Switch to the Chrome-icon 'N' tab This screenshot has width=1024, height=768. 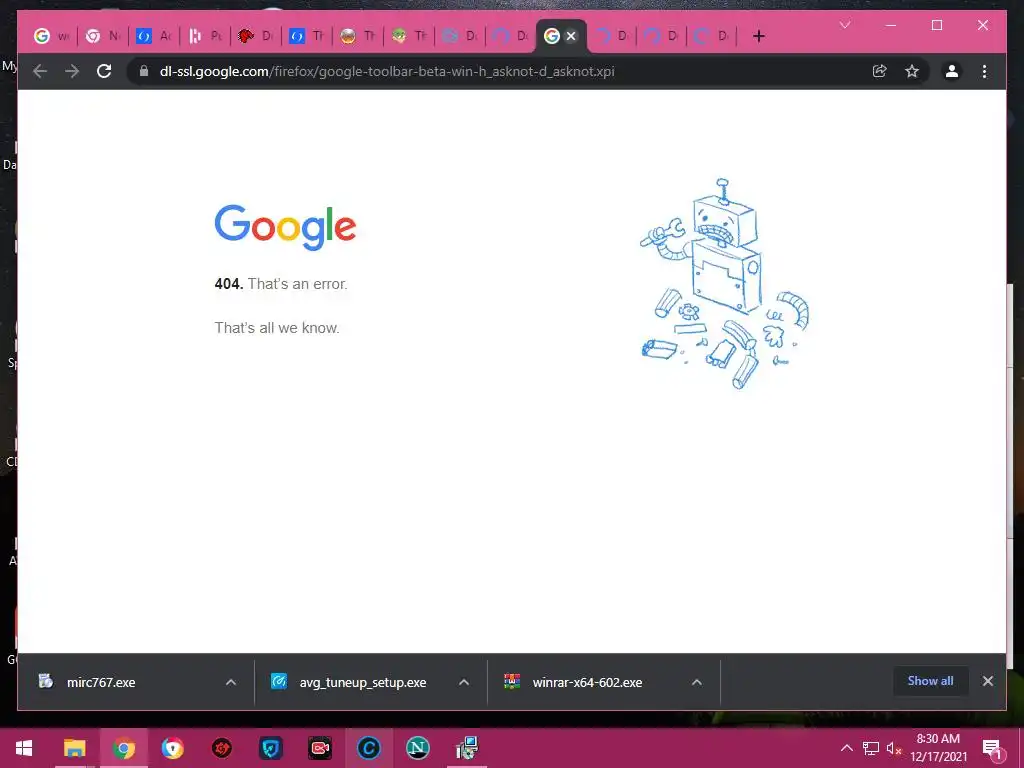103,36
